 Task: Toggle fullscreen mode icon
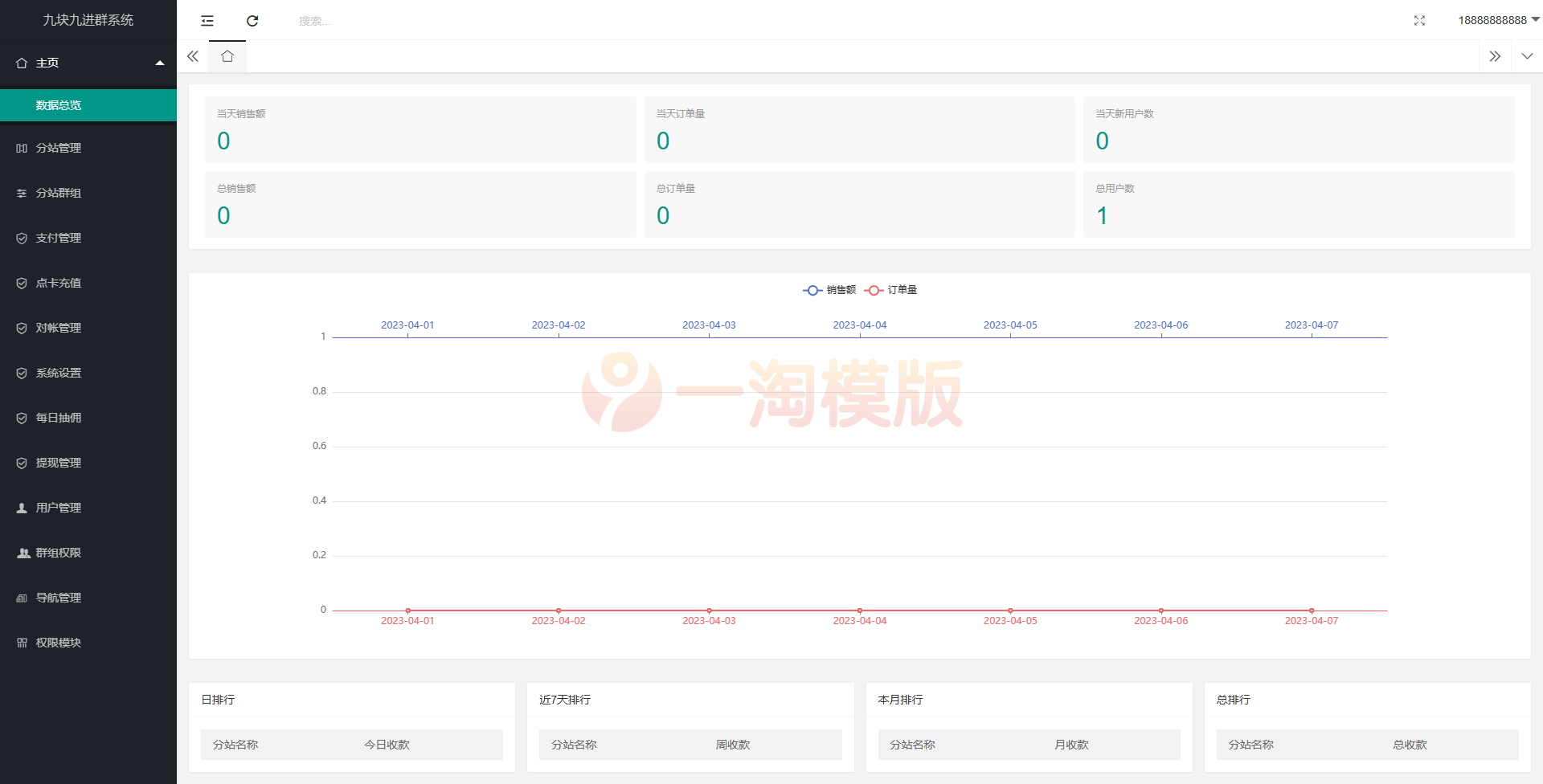coord(1419,21)
